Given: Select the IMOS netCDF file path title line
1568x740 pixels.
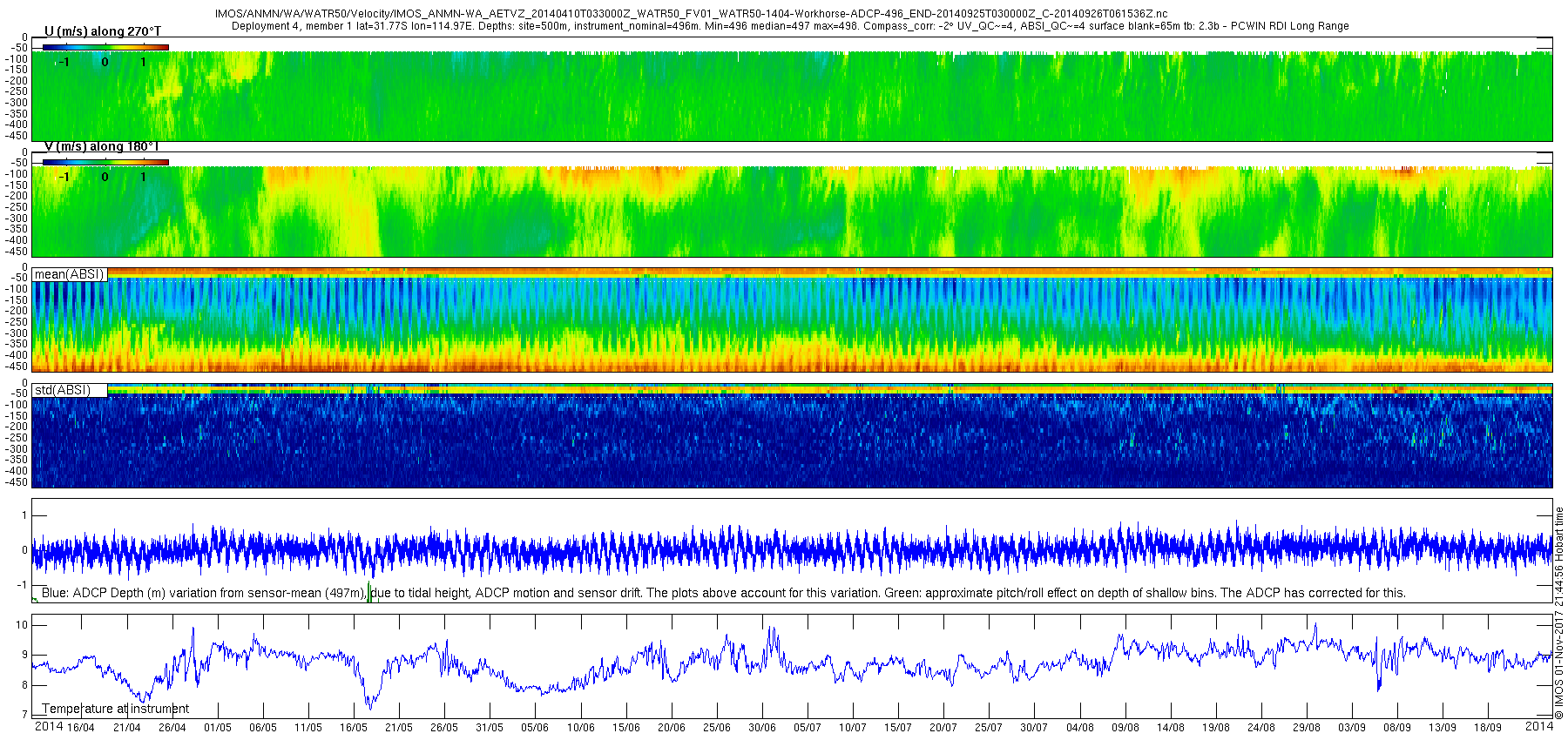Looking at the screenshot, I should 692,14.
